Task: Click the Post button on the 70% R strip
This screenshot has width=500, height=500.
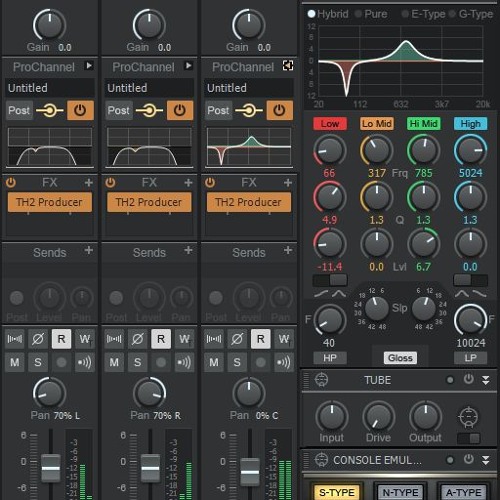Action: click(118, 110)
